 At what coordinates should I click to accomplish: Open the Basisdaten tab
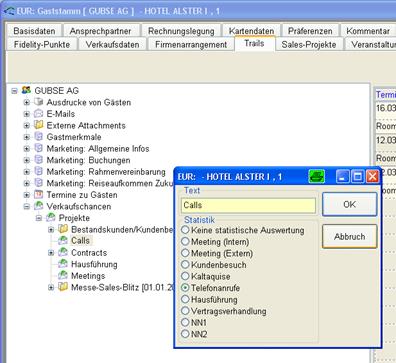[x=34, y=31]
